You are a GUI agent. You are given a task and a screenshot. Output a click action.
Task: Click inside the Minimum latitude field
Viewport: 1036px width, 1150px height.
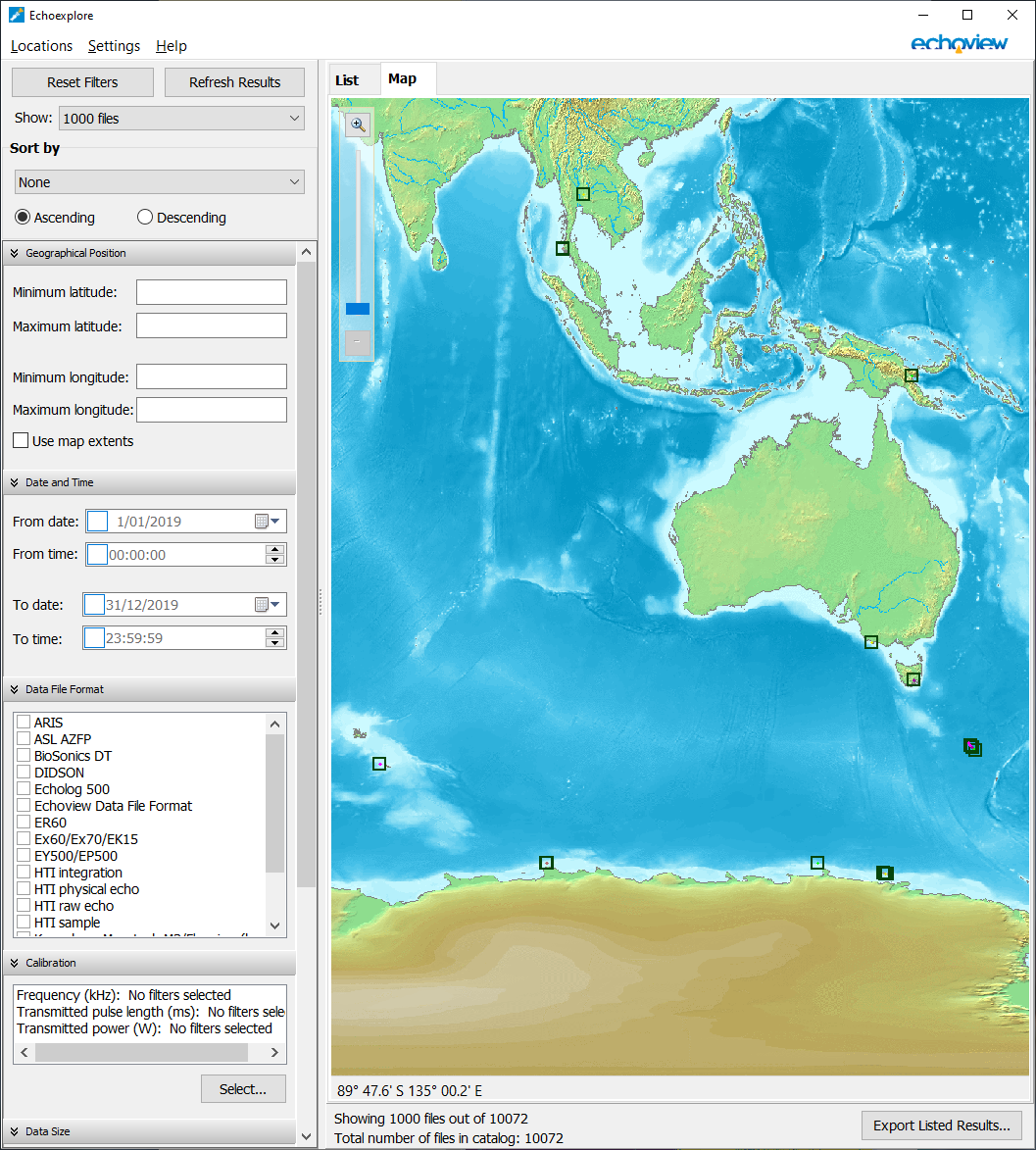pos(211,291)
